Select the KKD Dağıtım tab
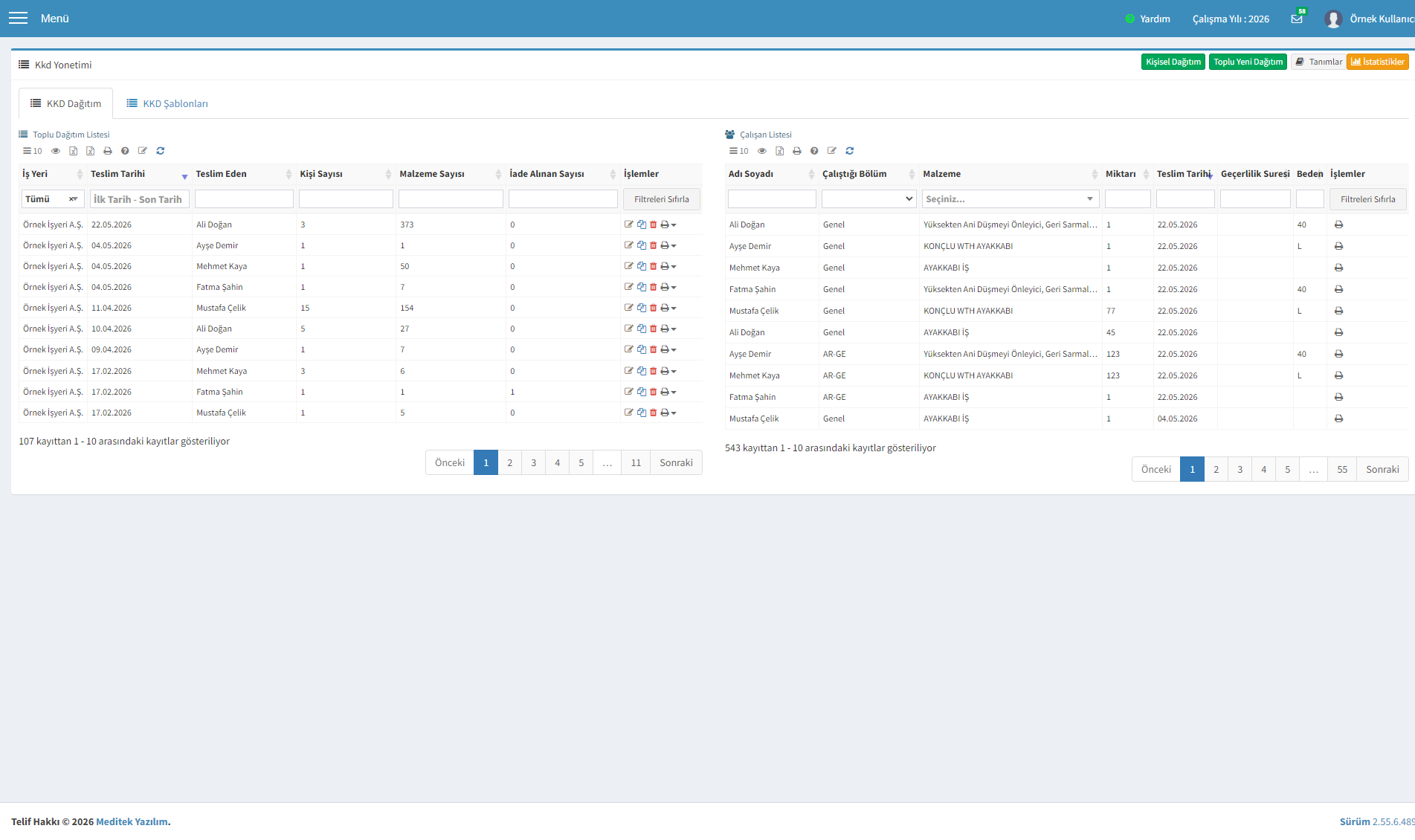 click(65, 103)
